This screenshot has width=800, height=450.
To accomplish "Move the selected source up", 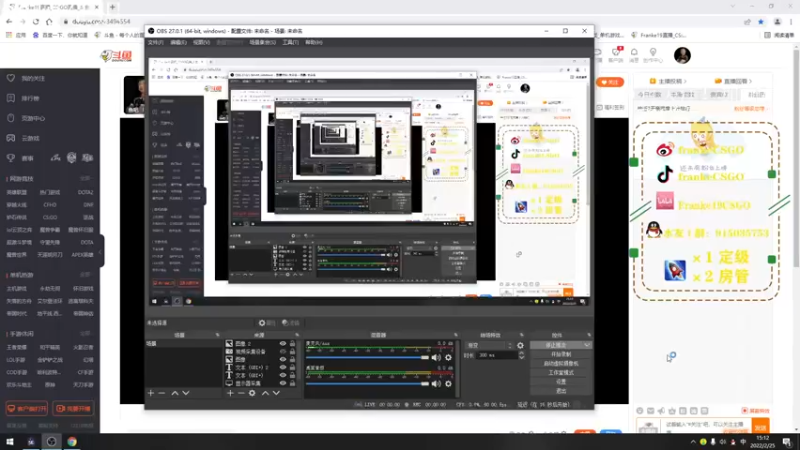I will coord(265,393).
